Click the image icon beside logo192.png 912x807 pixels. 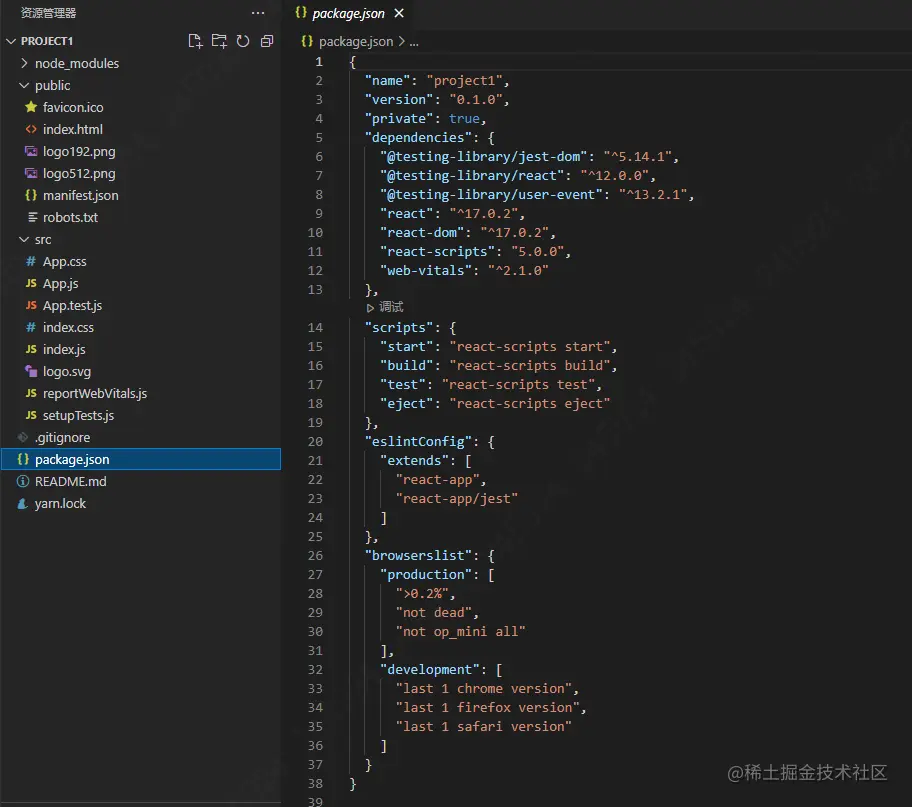coord(31,151)
